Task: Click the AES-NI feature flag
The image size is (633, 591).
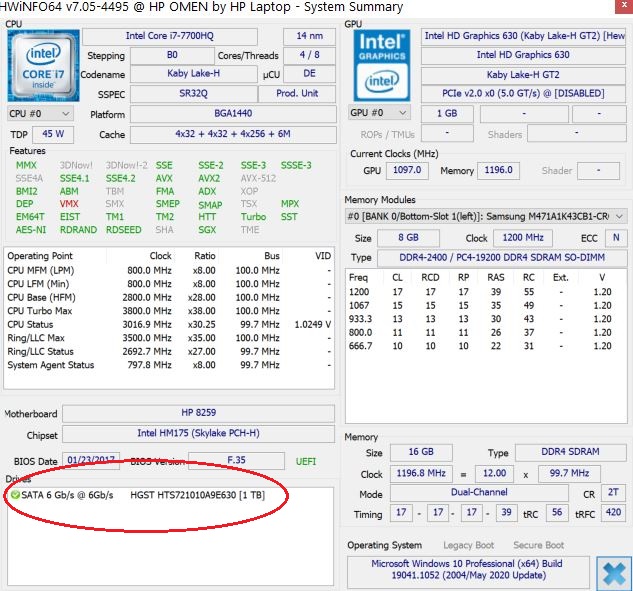Action: click(x=31, y=230)
